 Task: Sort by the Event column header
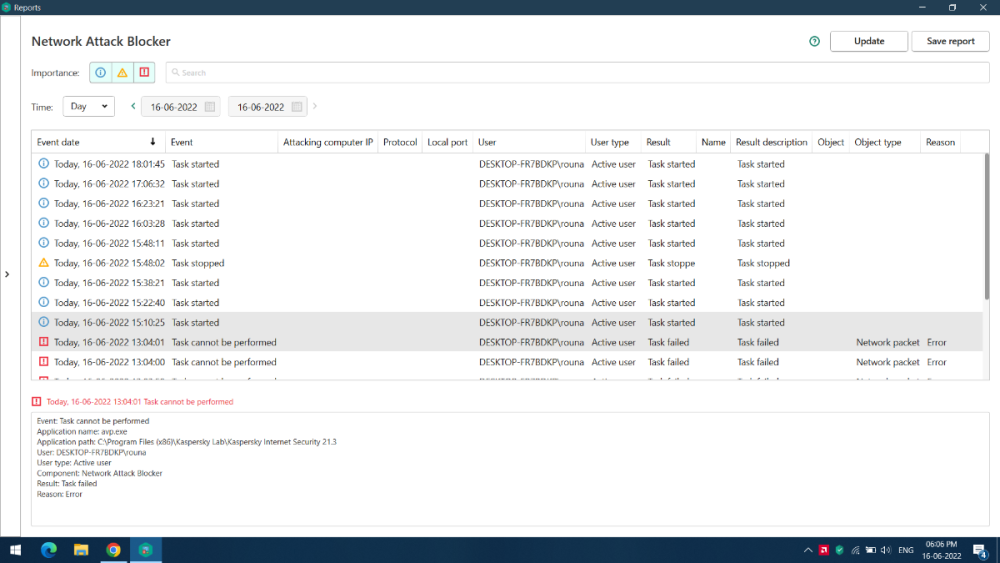click(221, 142)
